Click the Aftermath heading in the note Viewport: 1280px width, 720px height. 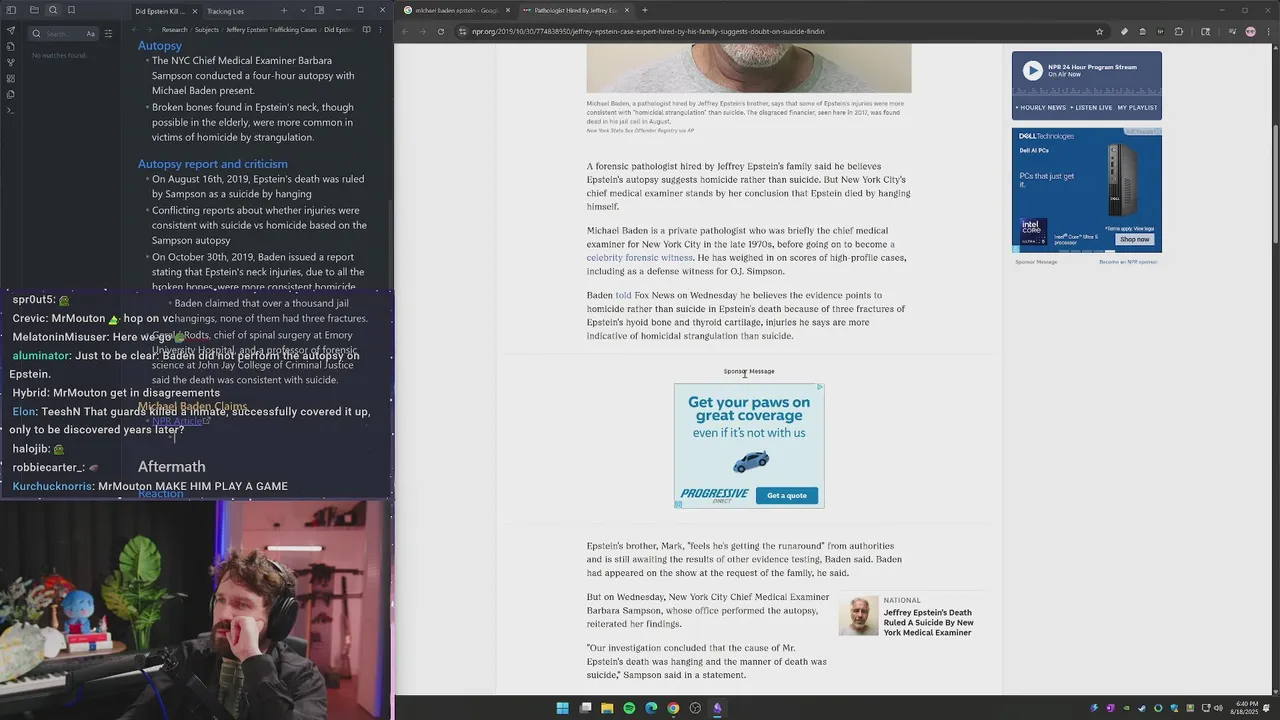[172, 467]
